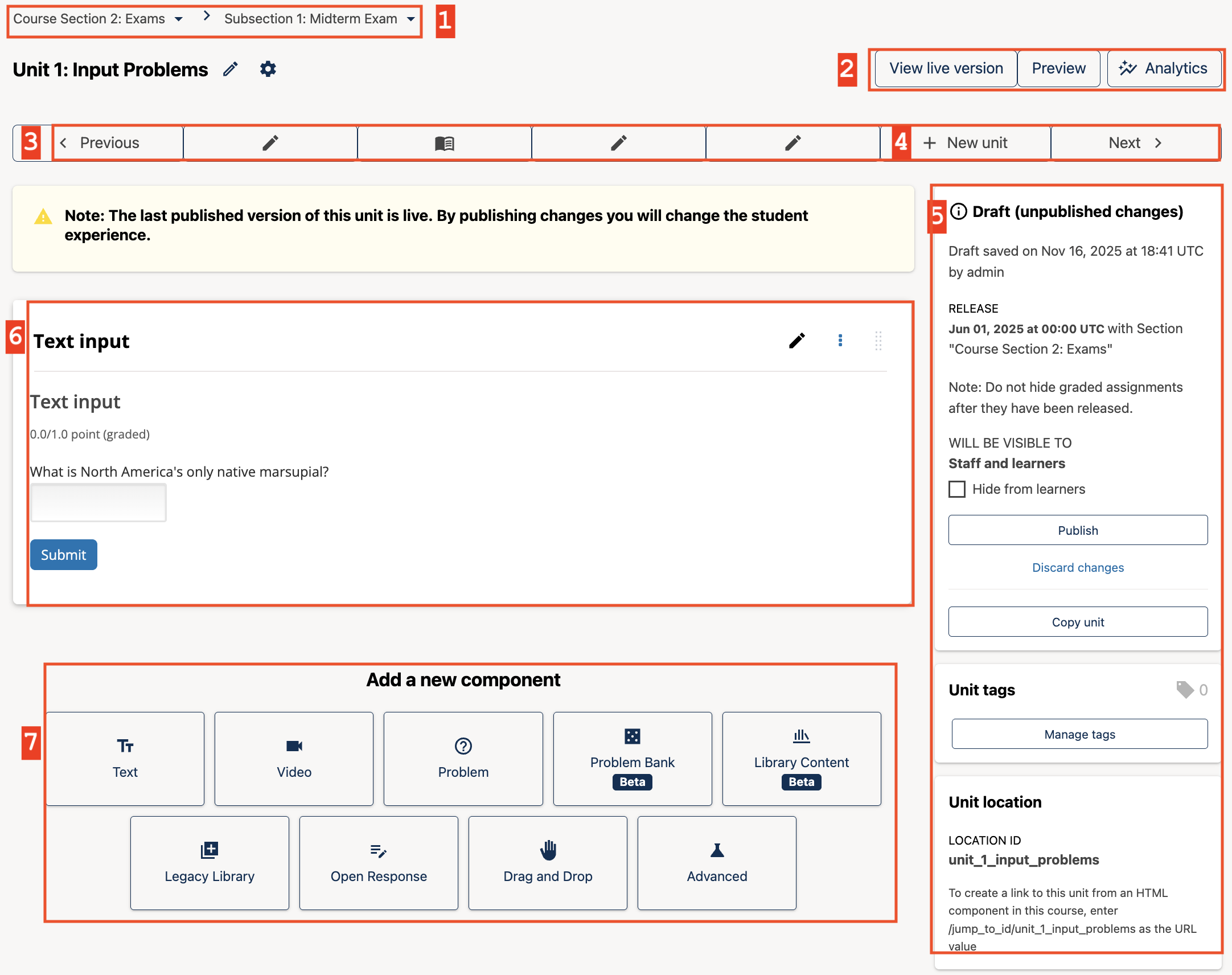Expand Subsection 1: Midterm Exam dropdown
1232x975 pixels.
pyautogui.click(x=411, y=19)
